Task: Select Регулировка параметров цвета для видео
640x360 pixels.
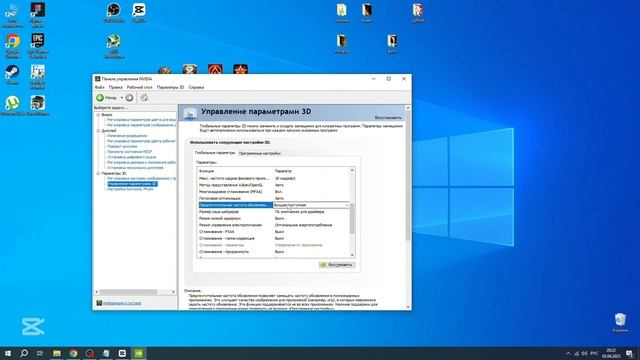Action: pyautogui.click(x=141, y=120)
